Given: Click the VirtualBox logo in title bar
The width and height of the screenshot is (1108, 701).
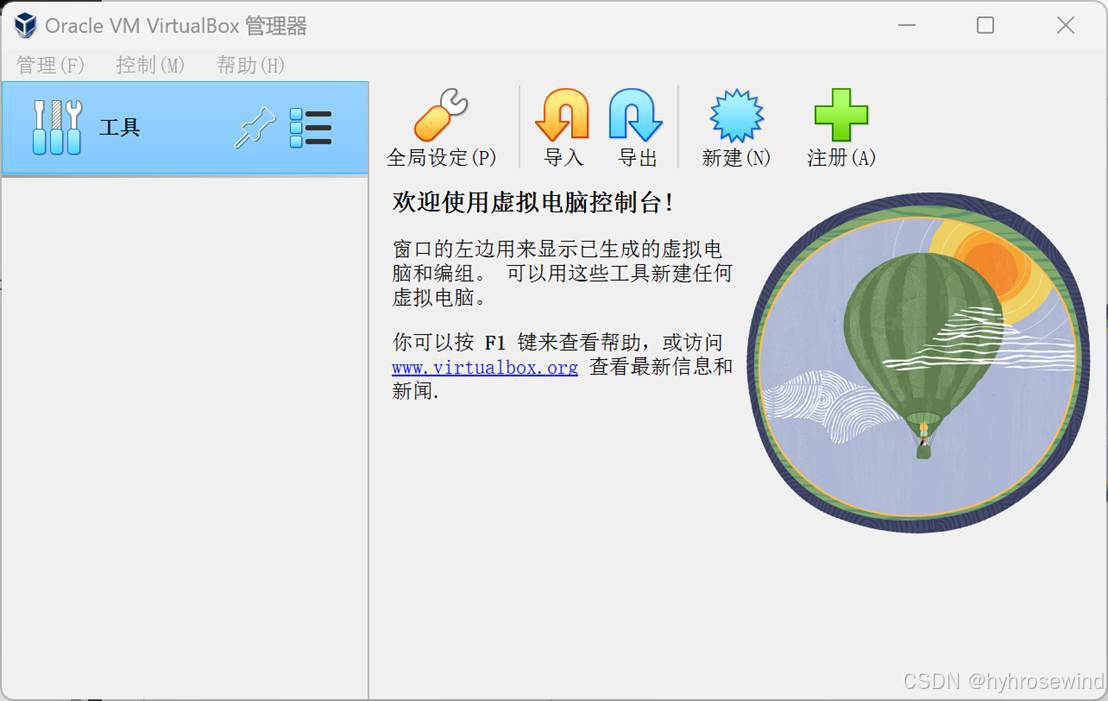Looking at the screenshot, I should click(25, 25).
